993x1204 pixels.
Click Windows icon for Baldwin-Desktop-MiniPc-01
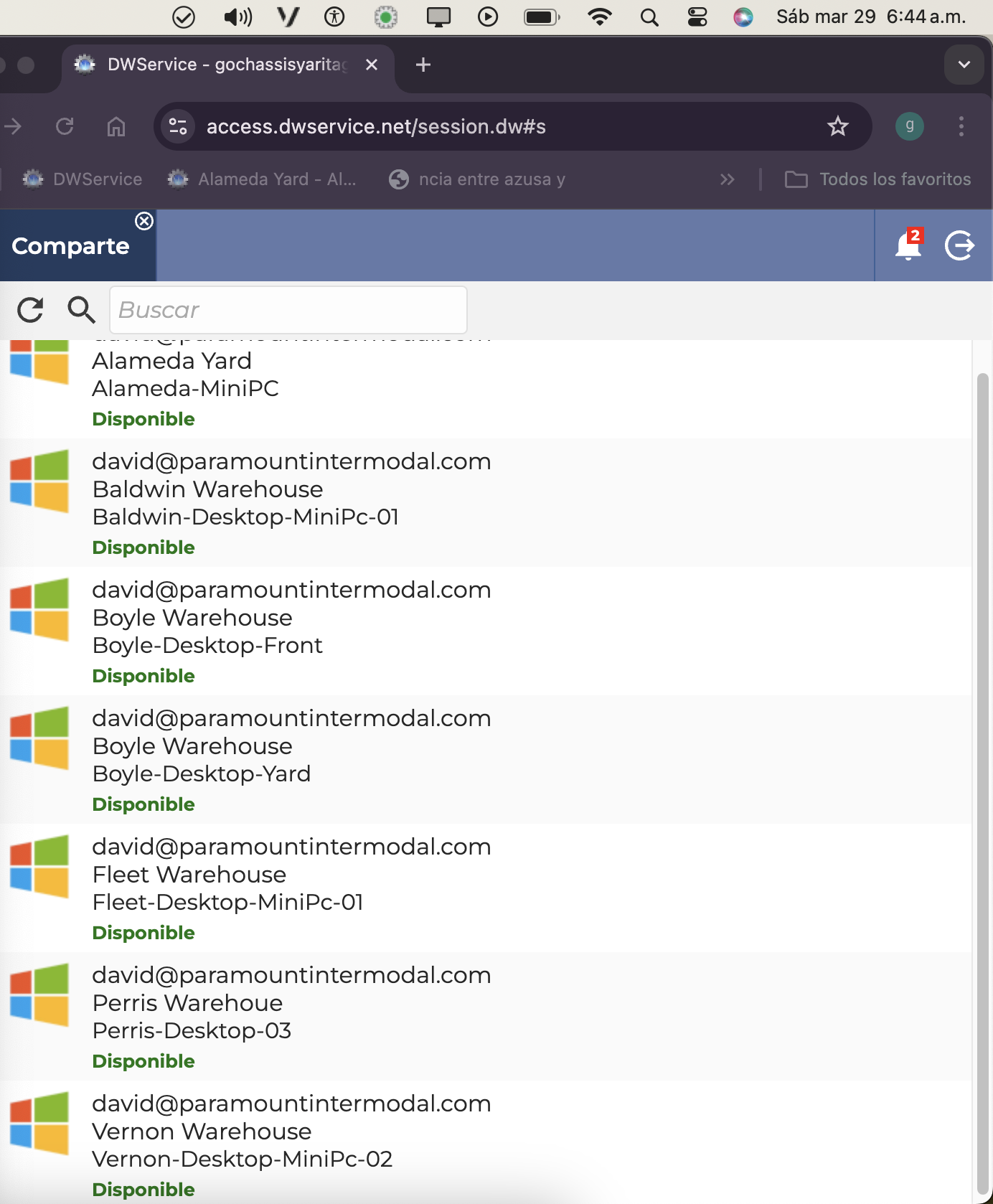(39, 481)
